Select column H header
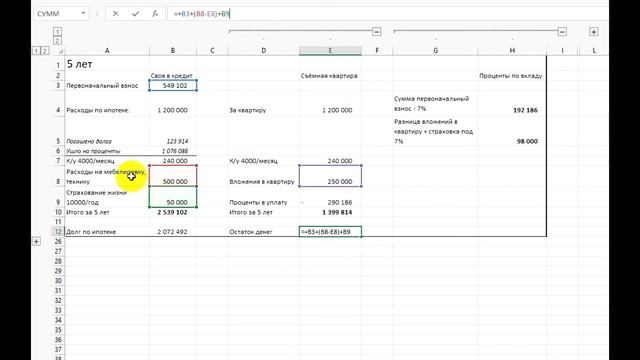 (512, 51)
